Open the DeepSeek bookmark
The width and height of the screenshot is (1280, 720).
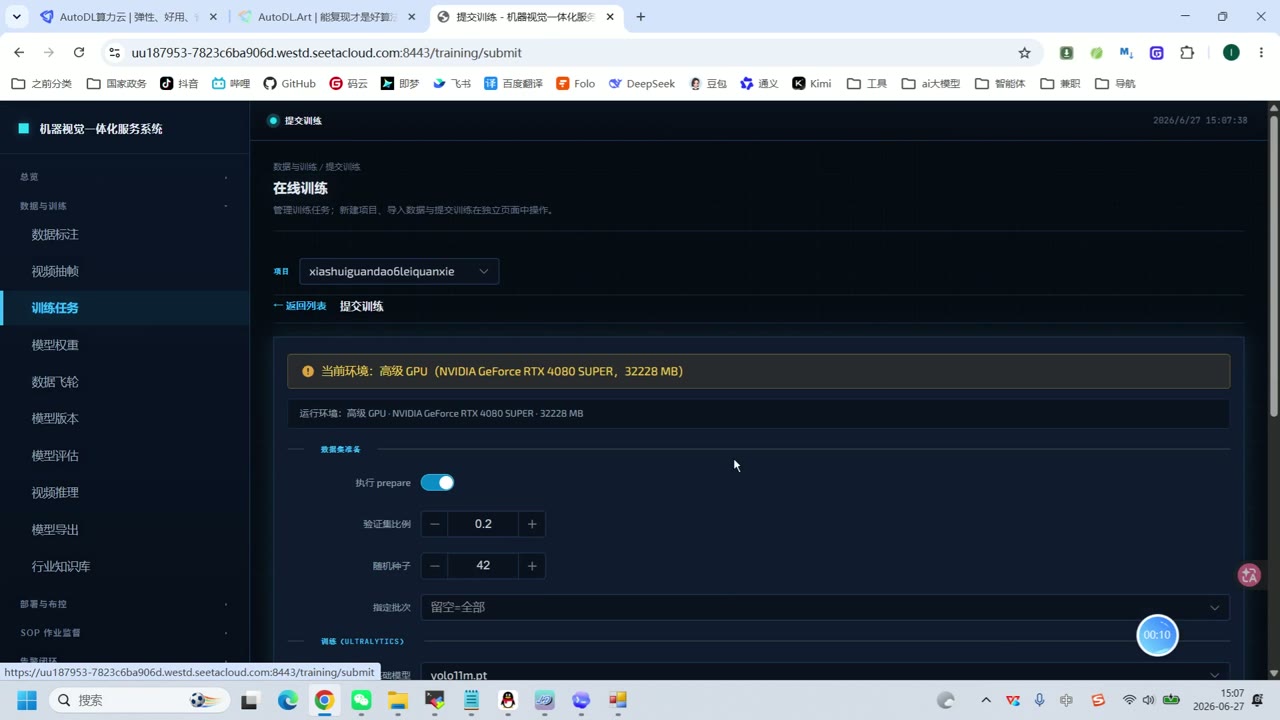point(642,83)
